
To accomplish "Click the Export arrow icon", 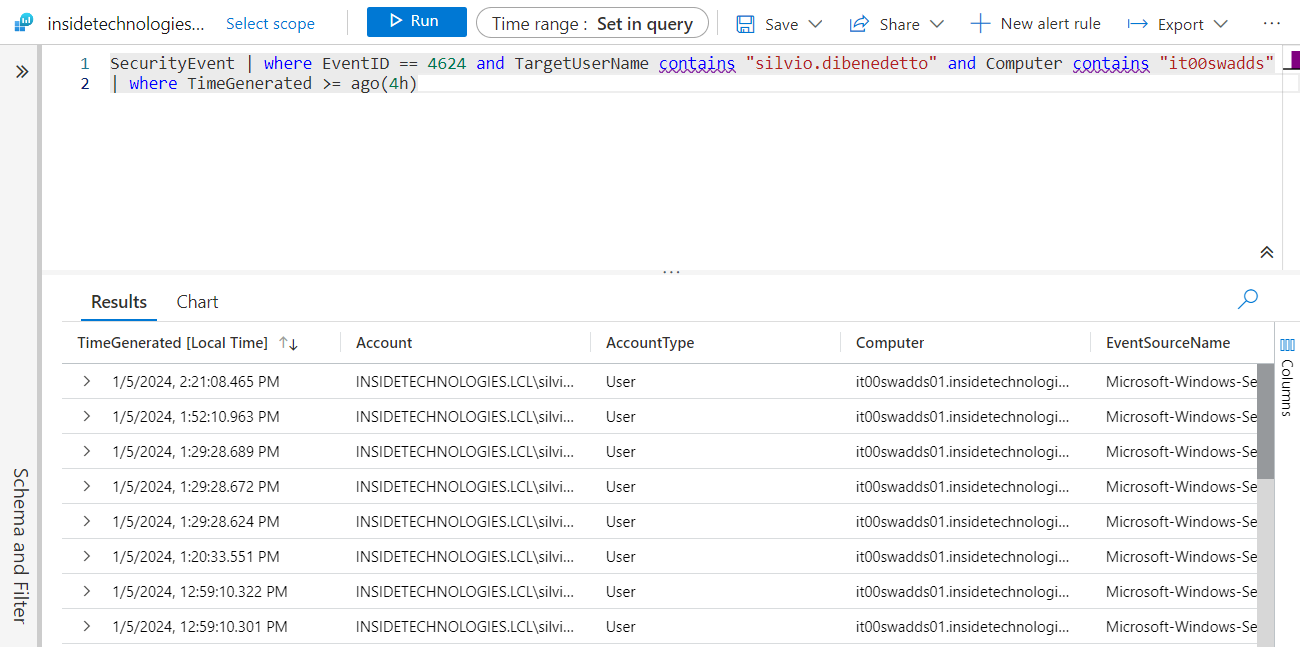I will [1137, 24].
